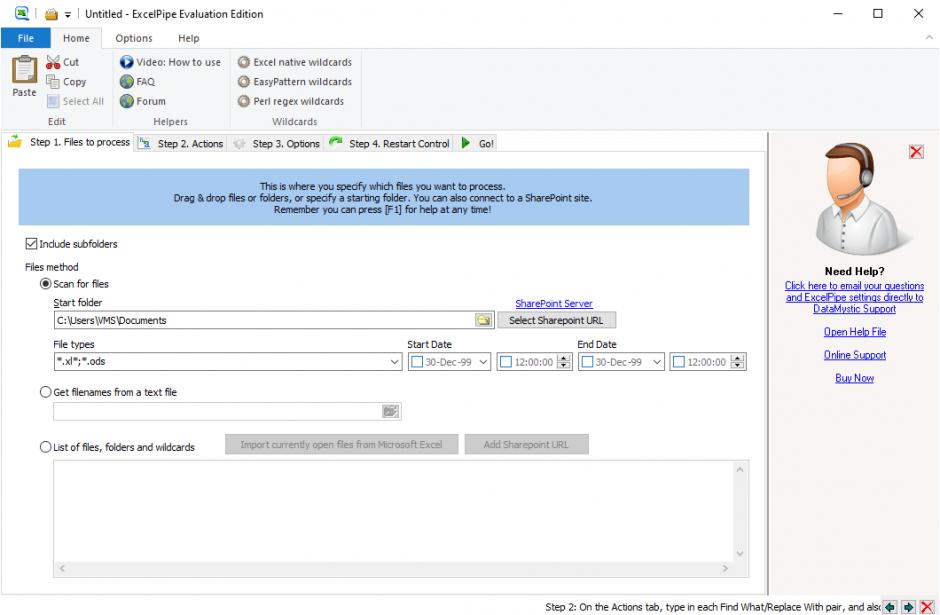The image size is (940, 615).
Task: Open EasyPattern wildcards reference
Action: [294, 82]
